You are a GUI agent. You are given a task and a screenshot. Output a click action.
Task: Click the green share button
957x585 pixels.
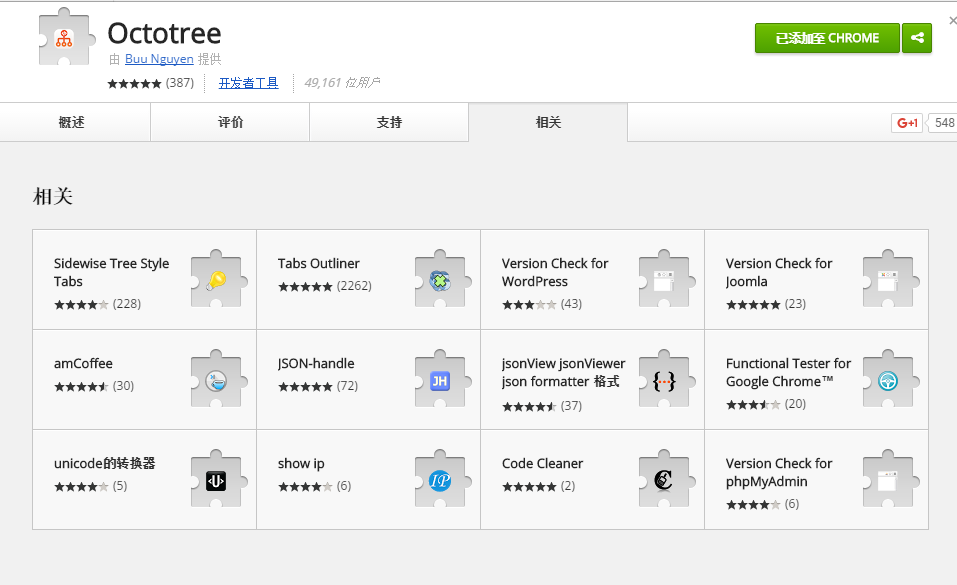point(917,37)
